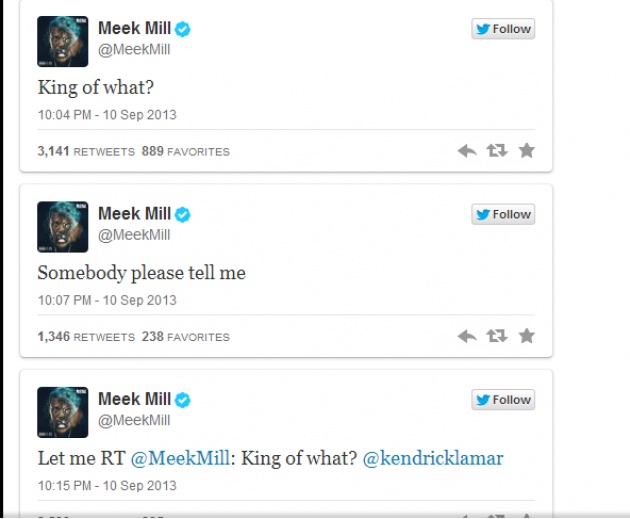Viewport: 630px width, 519px height.
Task: Follow Meek Mill from the third tweet
Action: click(503, 400)
